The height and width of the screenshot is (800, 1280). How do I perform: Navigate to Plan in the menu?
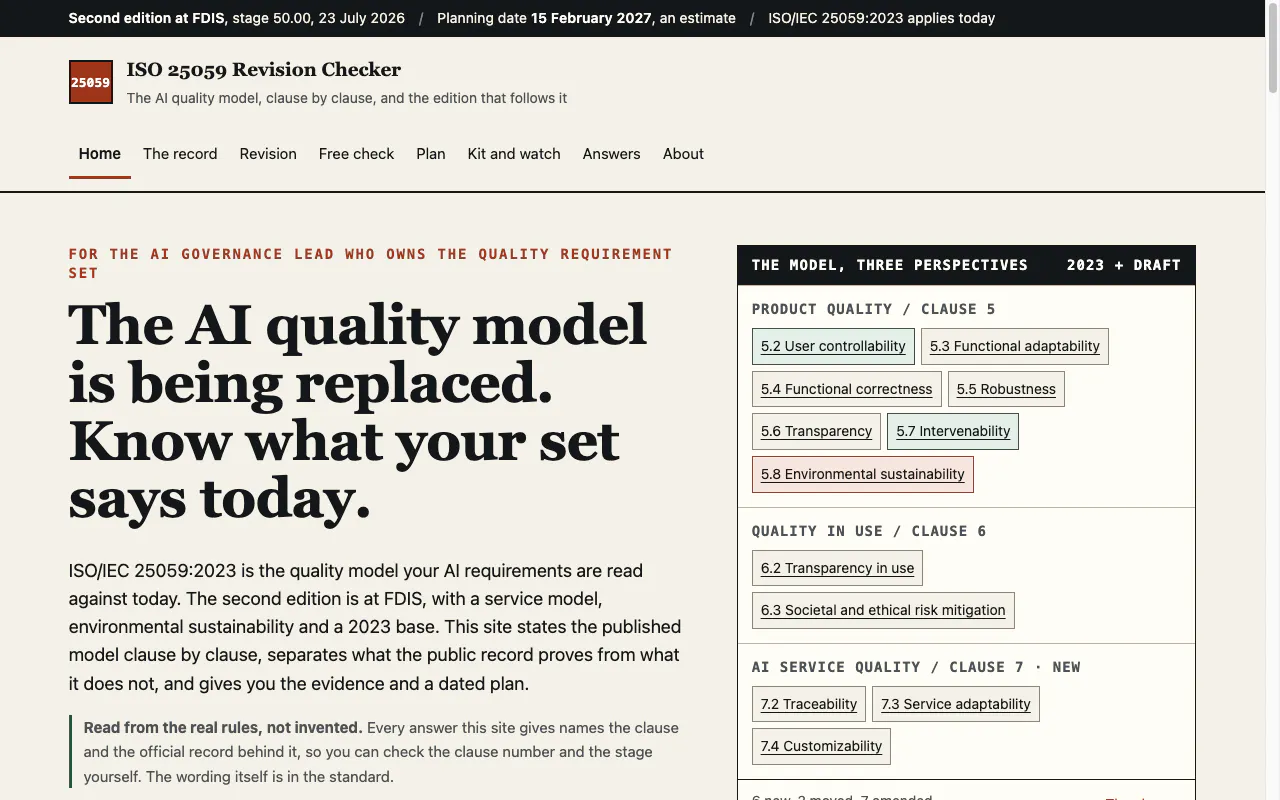[x=431, y=154]
